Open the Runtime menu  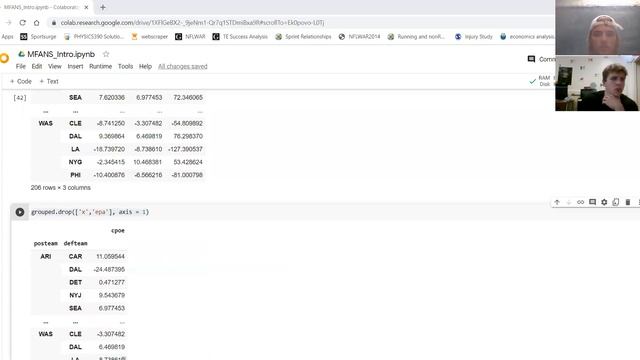100,67
